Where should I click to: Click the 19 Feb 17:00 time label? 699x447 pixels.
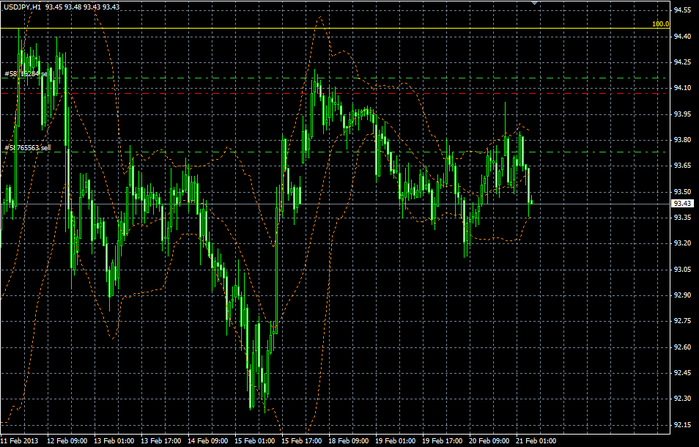(442, 441)
